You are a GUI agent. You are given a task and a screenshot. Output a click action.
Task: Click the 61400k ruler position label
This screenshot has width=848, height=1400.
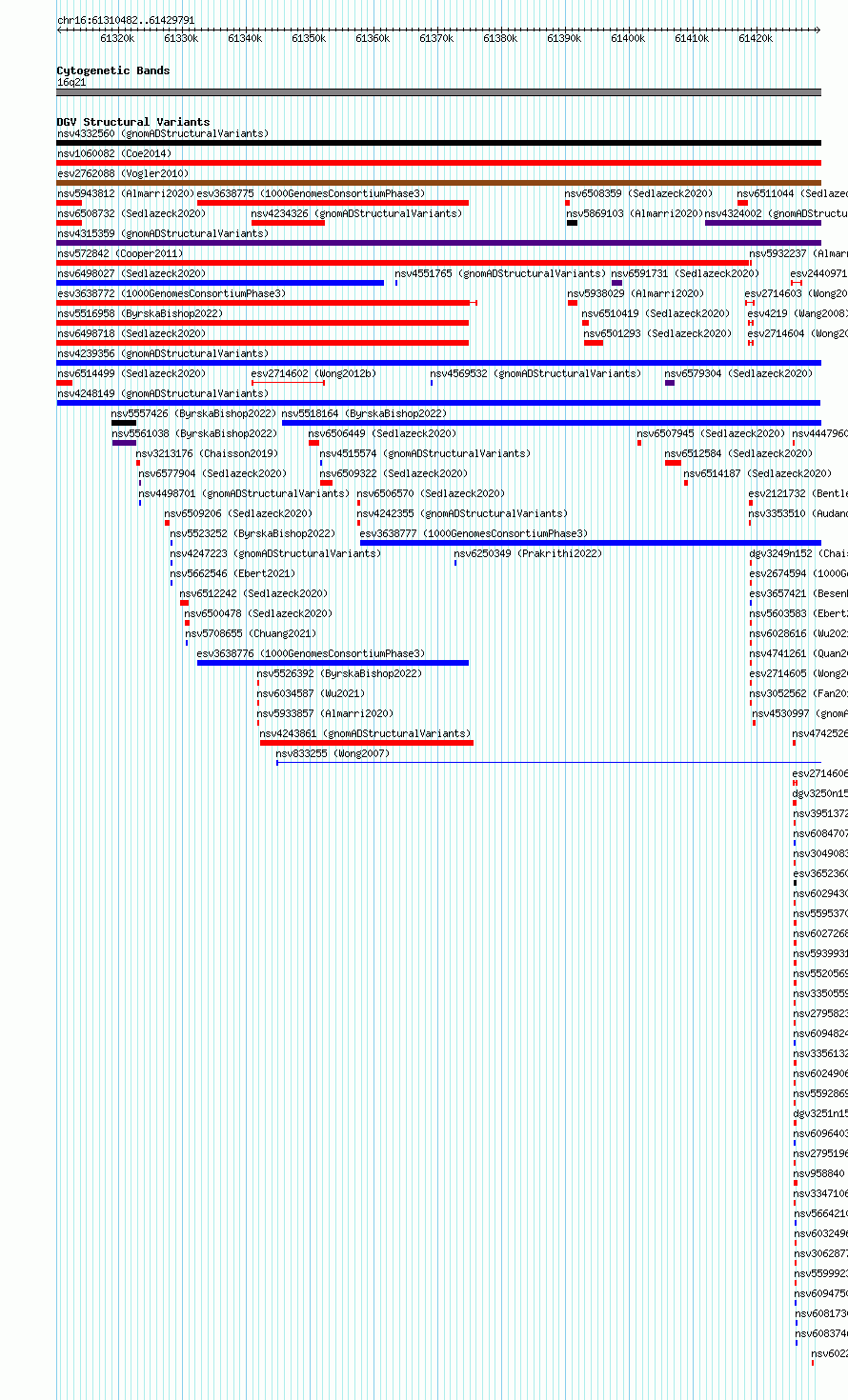coord(628,38)
